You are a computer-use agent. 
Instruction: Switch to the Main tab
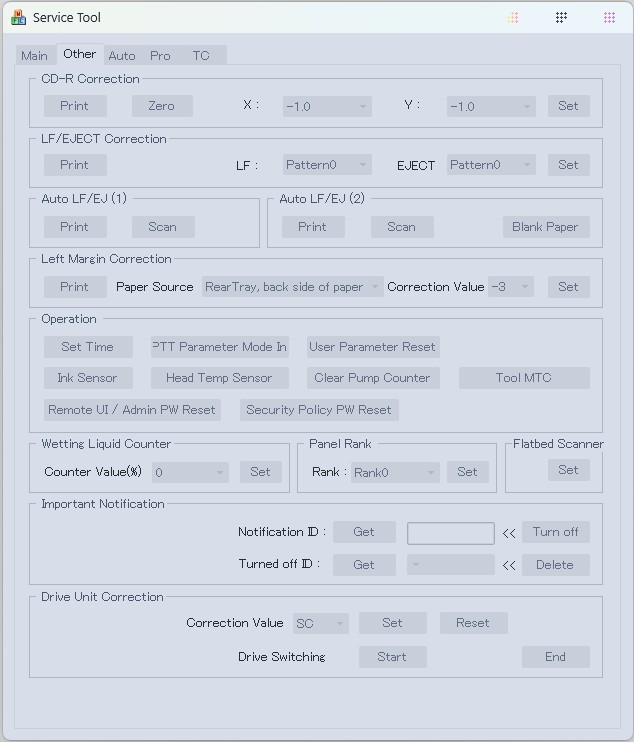[34, 56]
